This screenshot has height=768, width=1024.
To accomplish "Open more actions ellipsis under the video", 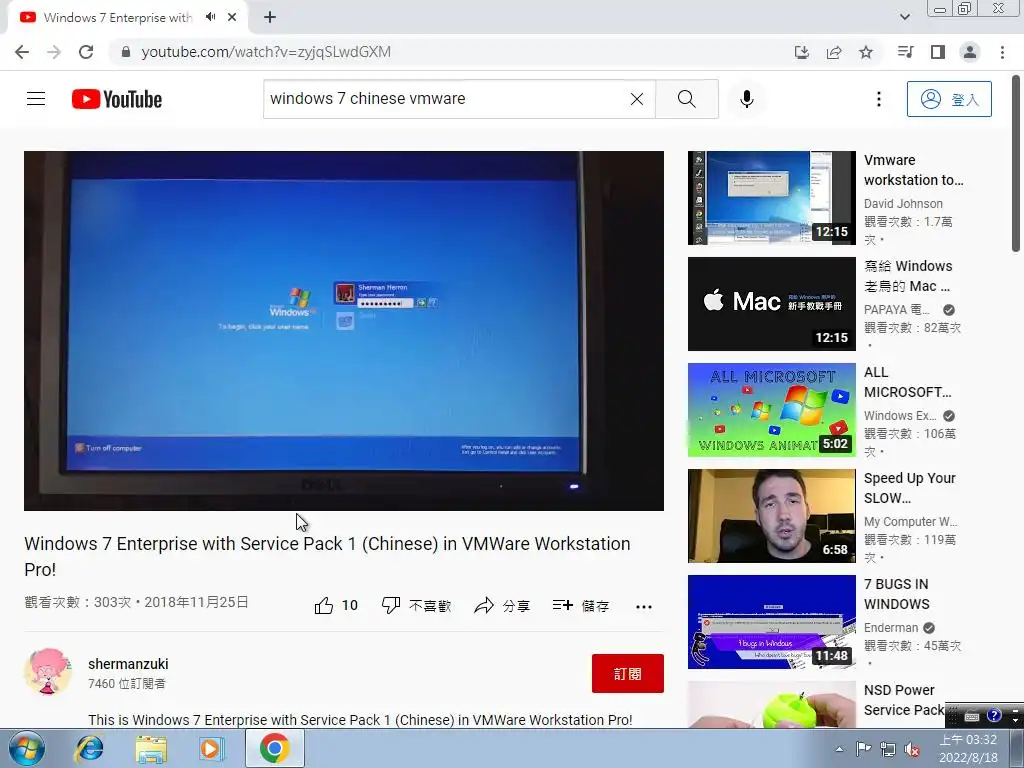I will (x=644, y=607).
